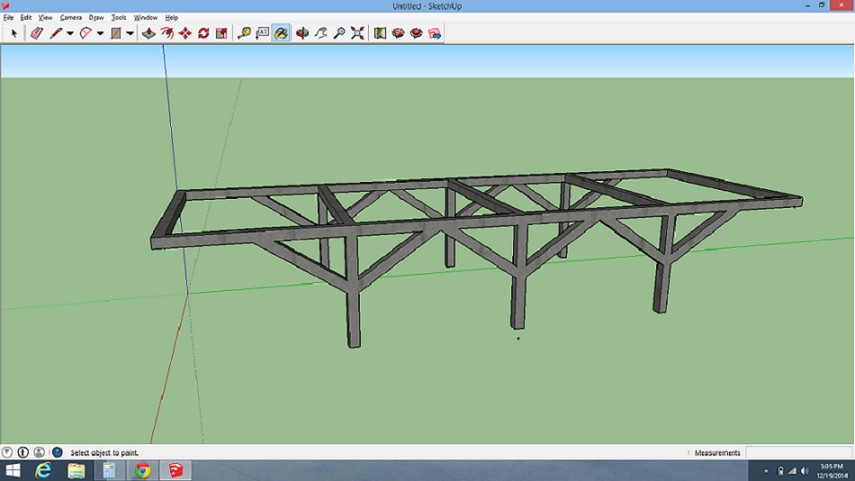This screenshot has height=481, width=855.
Task: Click the Windows Start button
Action: pos(13,471)
